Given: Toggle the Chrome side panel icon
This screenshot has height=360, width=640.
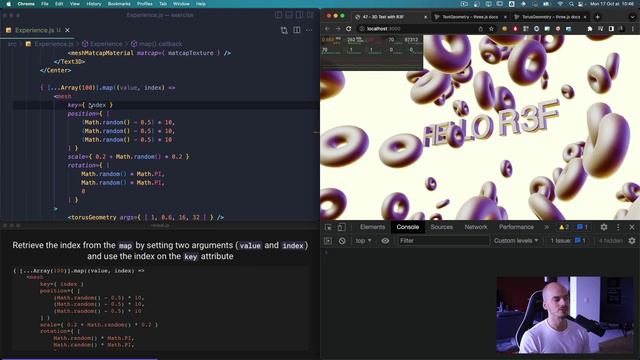Looking at the screenshot, I should pos(611,29).
